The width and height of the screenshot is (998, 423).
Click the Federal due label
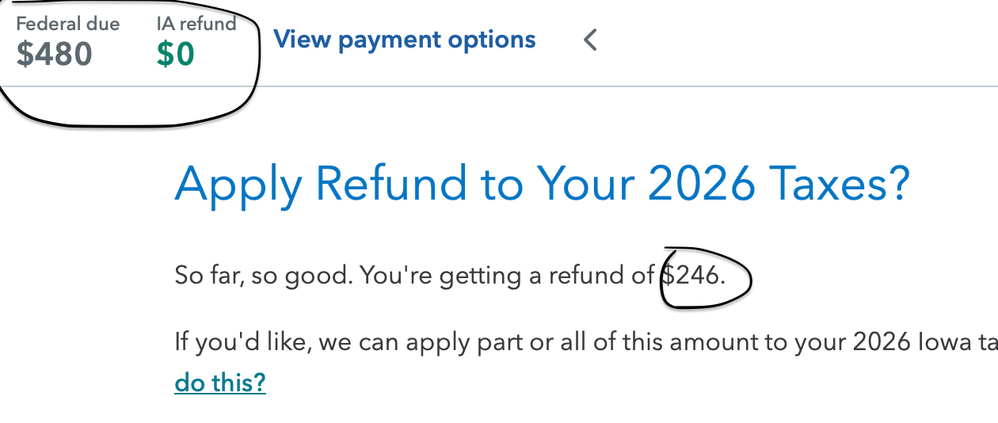pyautogui.click(x=68, y=24)
